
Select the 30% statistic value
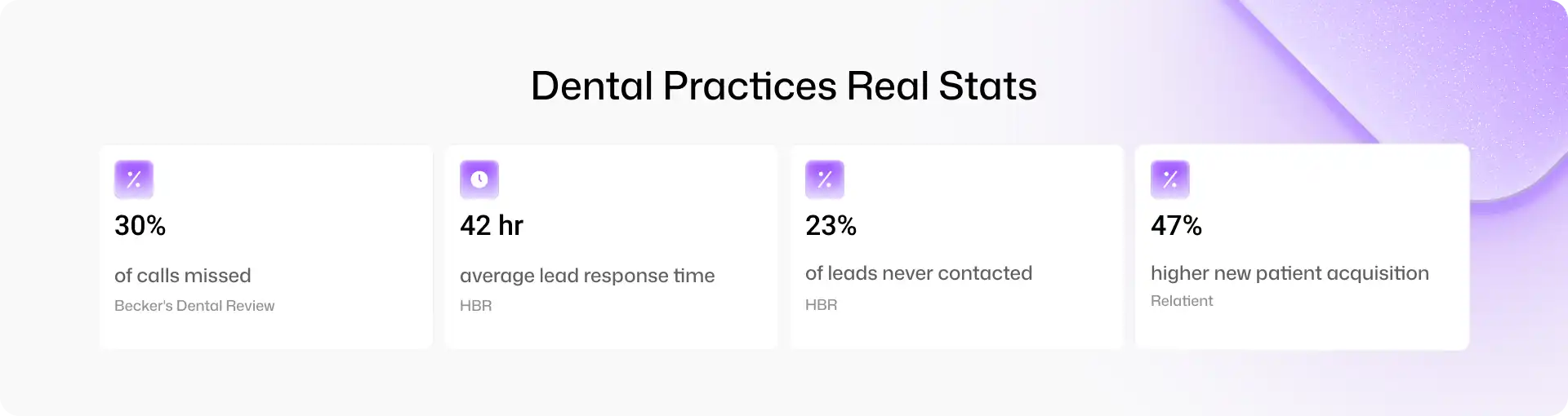click(x=140, y=225)
